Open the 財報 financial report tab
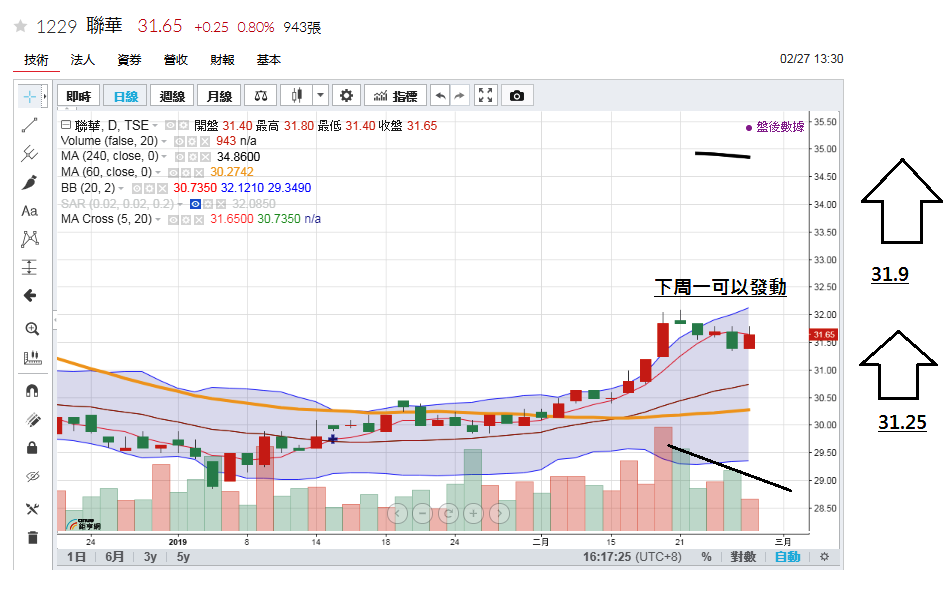Screen dimensions: 949x600 click(222, 60)
